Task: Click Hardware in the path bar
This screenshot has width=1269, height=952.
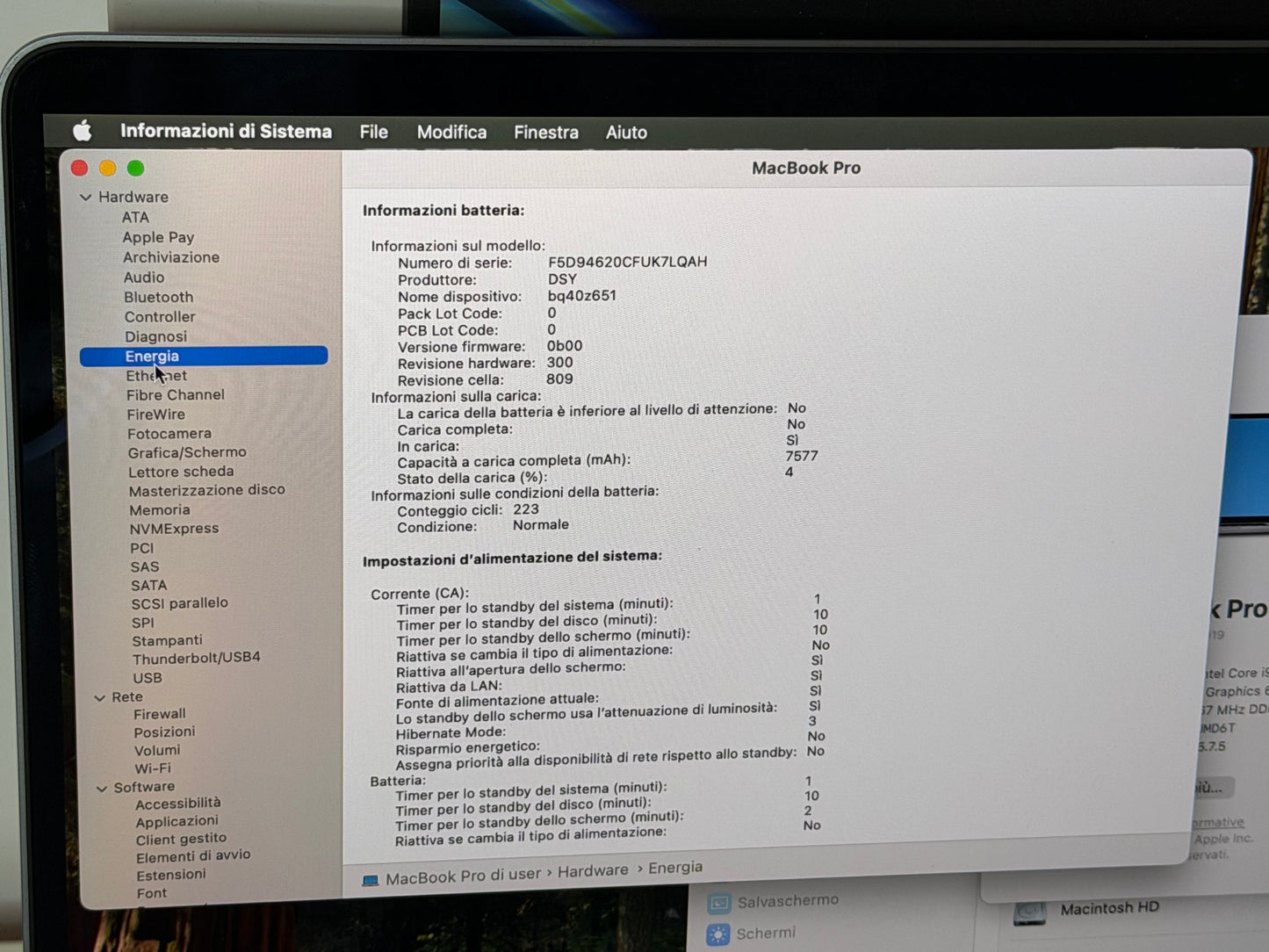Action: (593, 871)
